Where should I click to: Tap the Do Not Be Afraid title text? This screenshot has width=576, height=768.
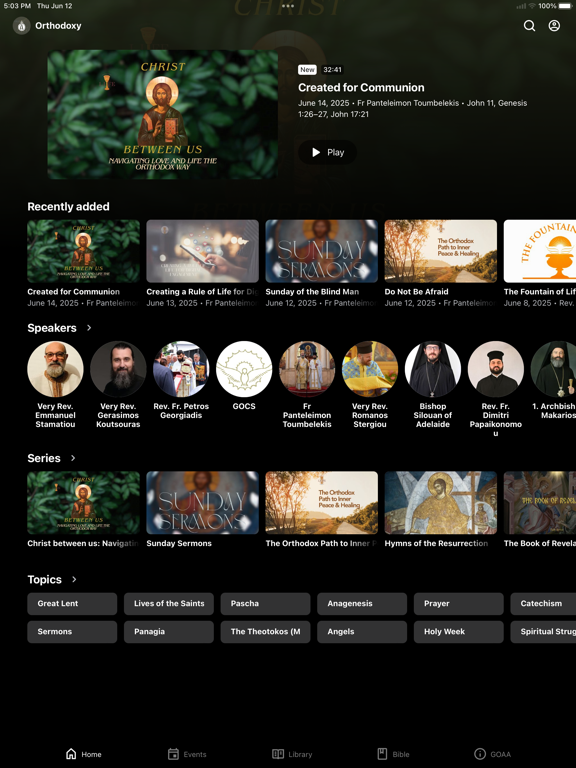point(416,291)
